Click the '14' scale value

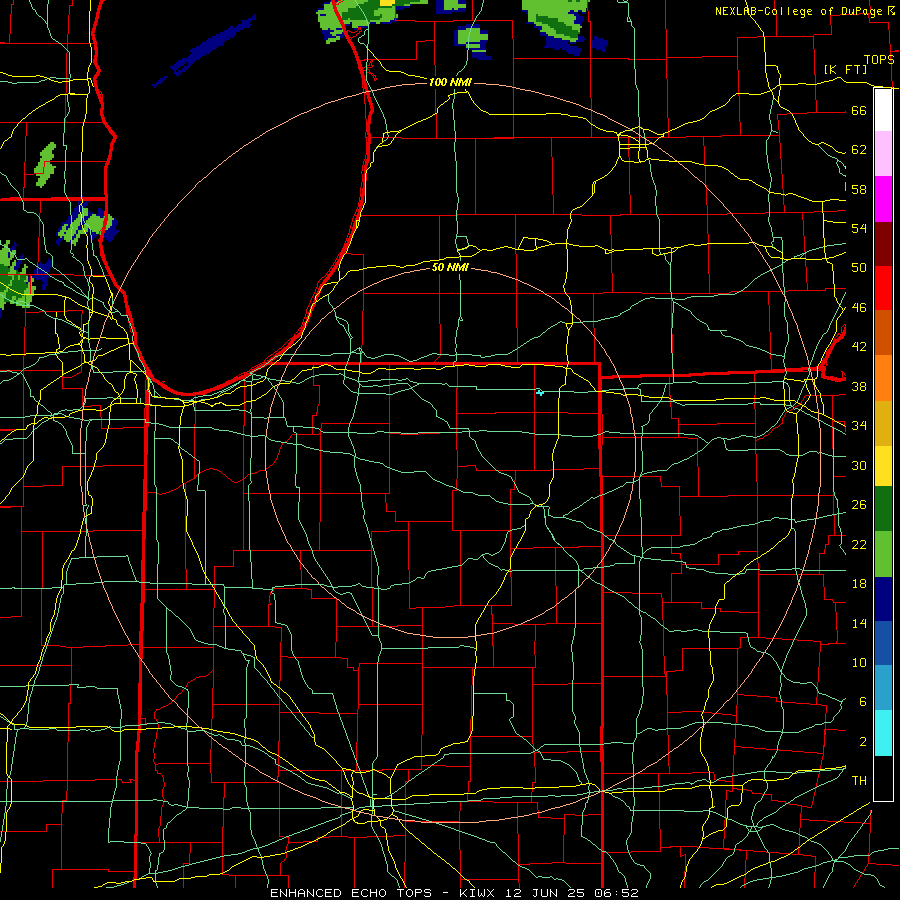(859, 623)
